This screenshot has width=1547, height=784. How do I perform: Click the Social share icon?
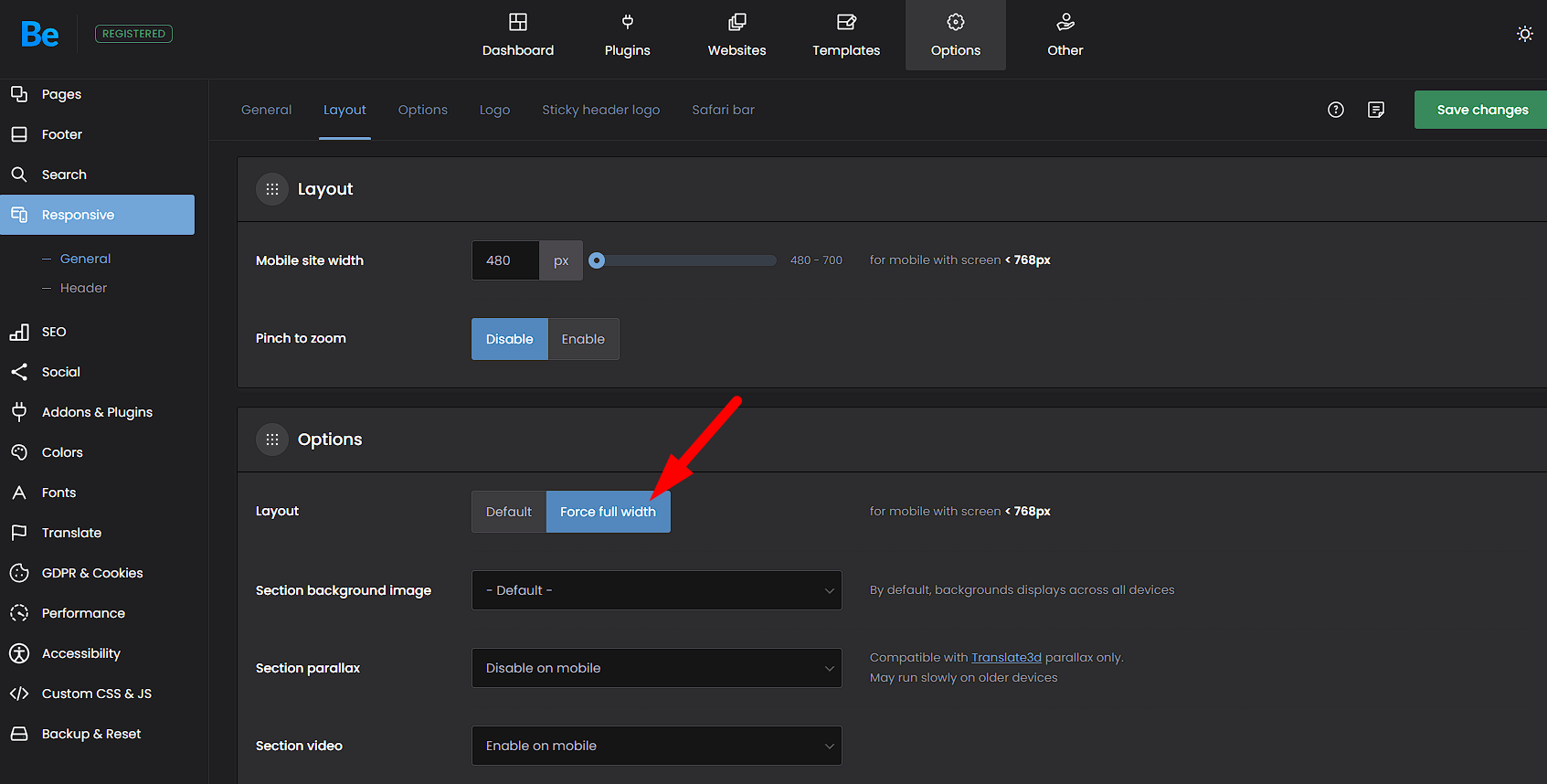(19, 372)
